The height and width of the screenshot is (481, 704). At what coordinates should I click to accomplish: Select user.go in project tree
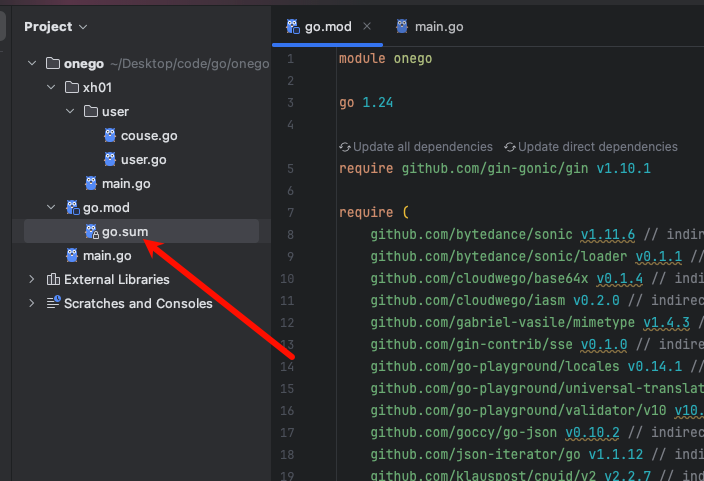pyautogui.click(x=143, y=159)
